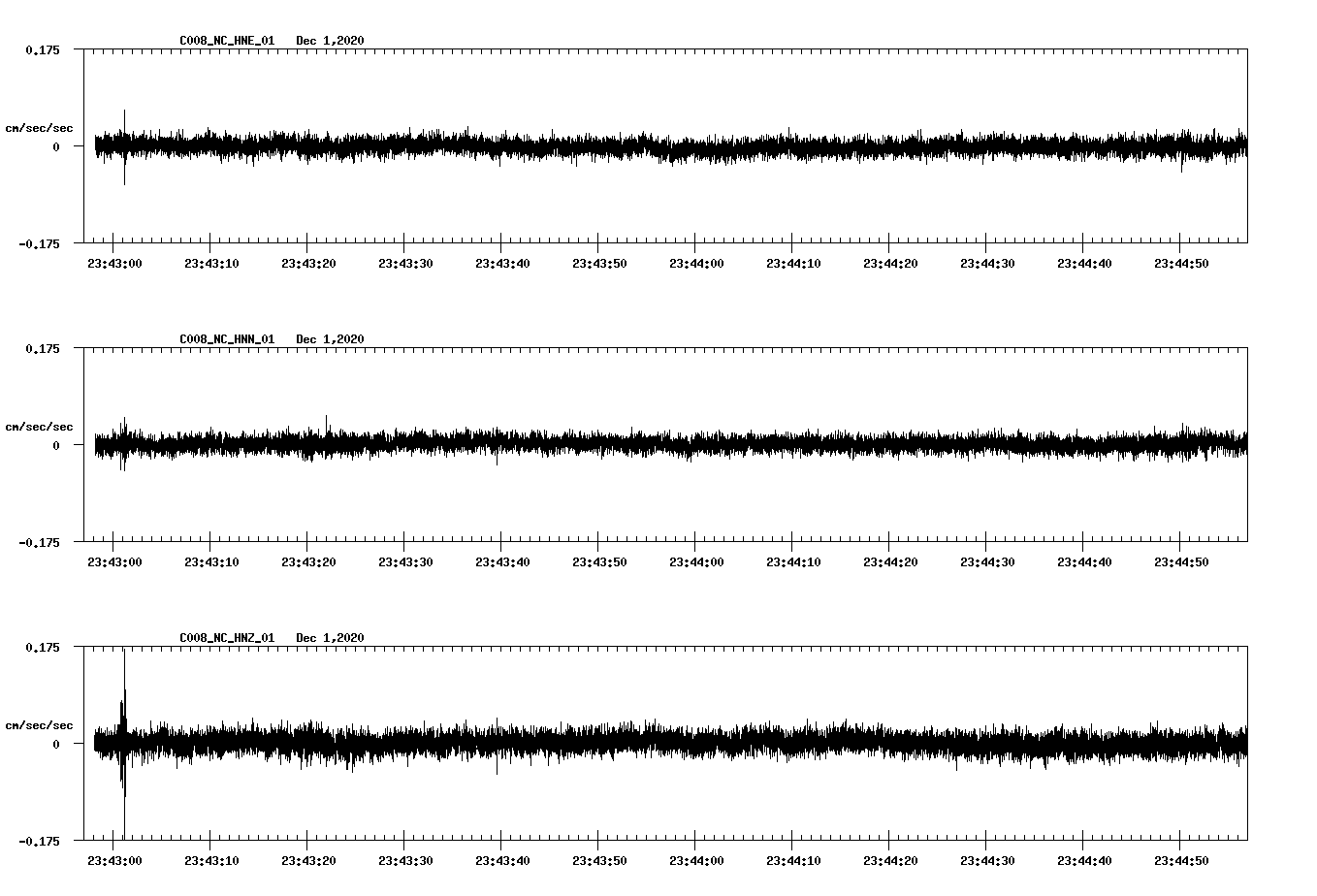The height and width of the screenshot is (896, 1317).
Task: Click the 23:44:20 tick under HNE trace
Action: tap(892, 261)
